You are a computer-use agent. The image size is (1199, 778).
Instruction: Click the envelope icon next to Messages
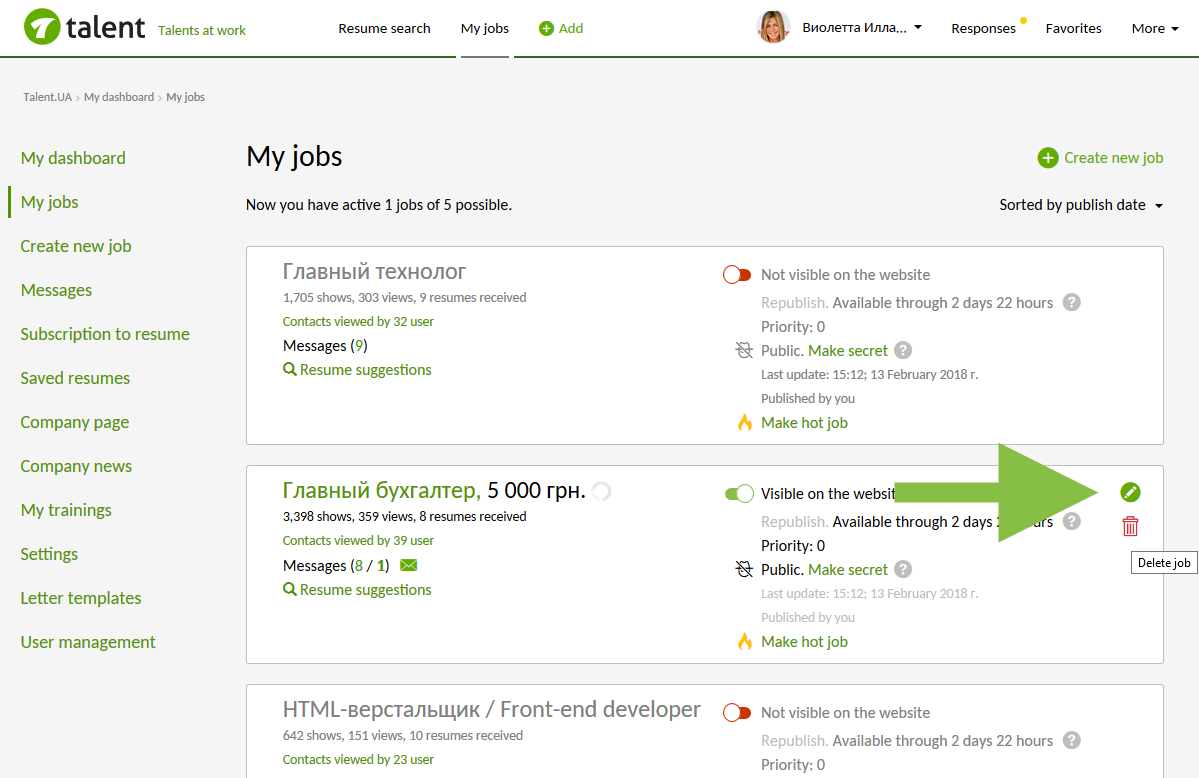(408, 565)
